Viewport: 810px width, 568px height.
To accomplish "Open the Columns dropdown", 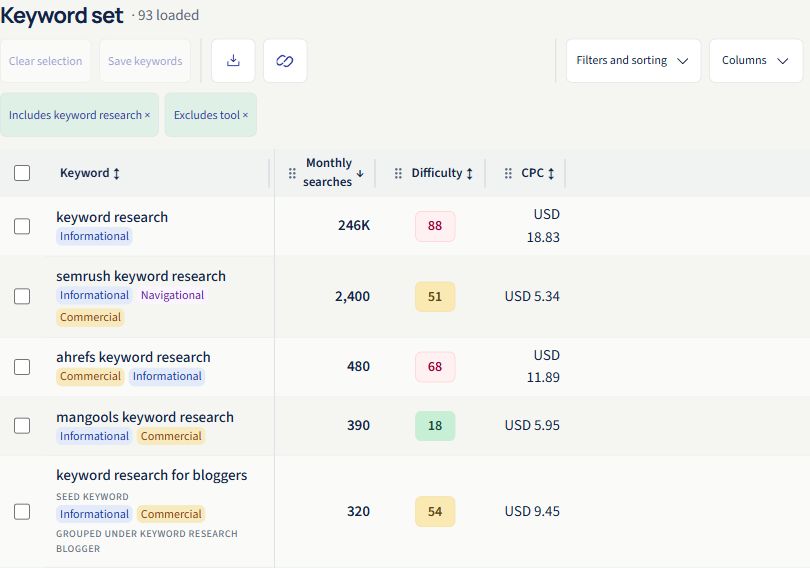I will tap(756, 60).
